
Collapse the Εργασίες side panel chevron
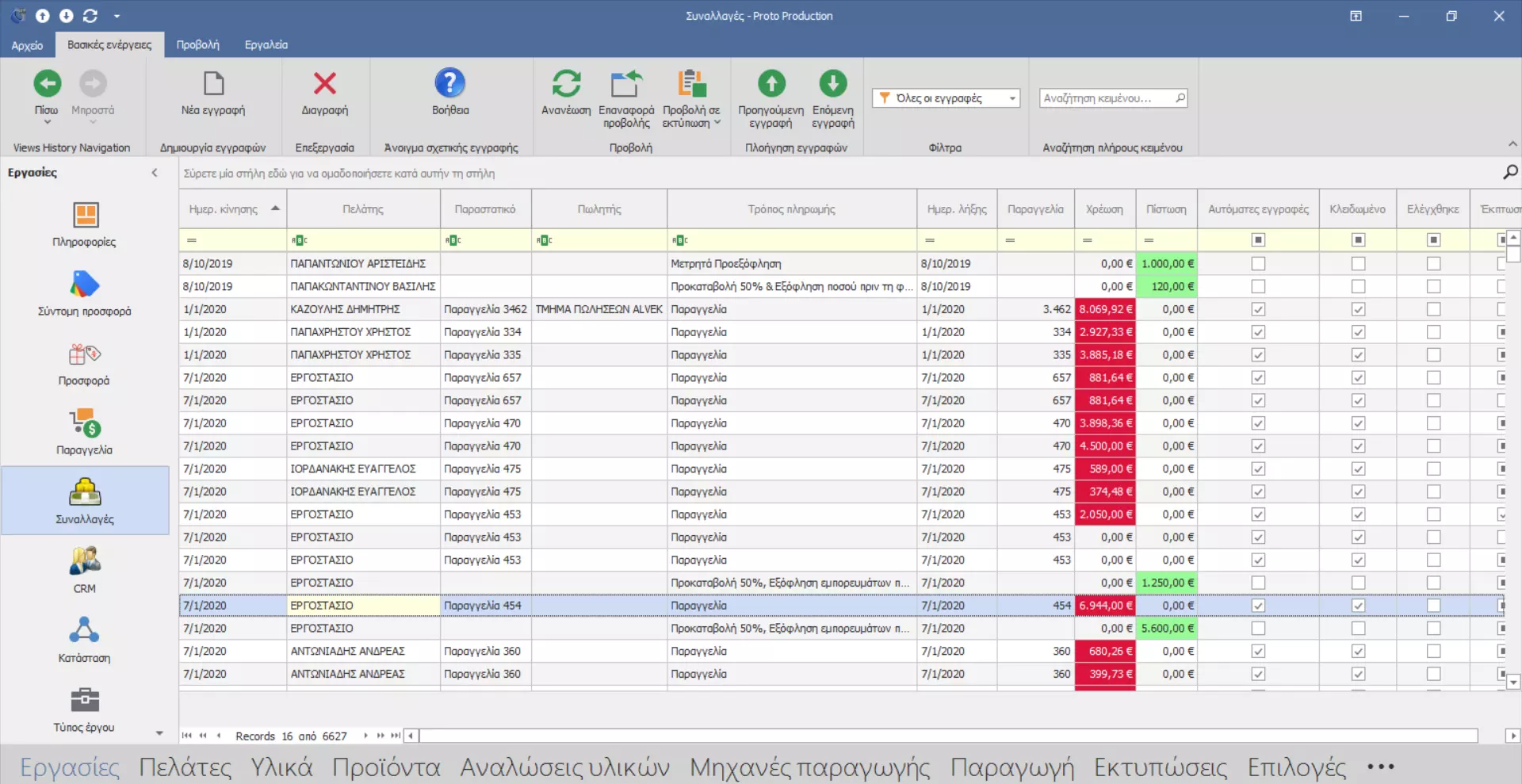click(x=155, y=173)
